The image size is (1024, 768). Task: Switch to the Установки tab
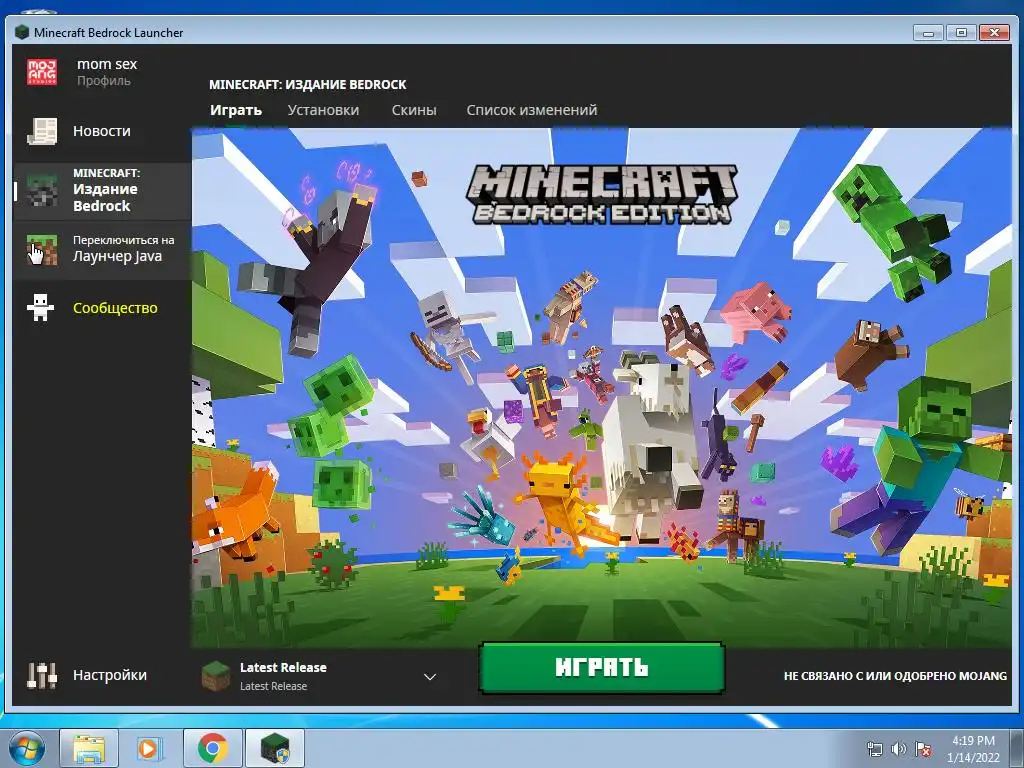323,110
